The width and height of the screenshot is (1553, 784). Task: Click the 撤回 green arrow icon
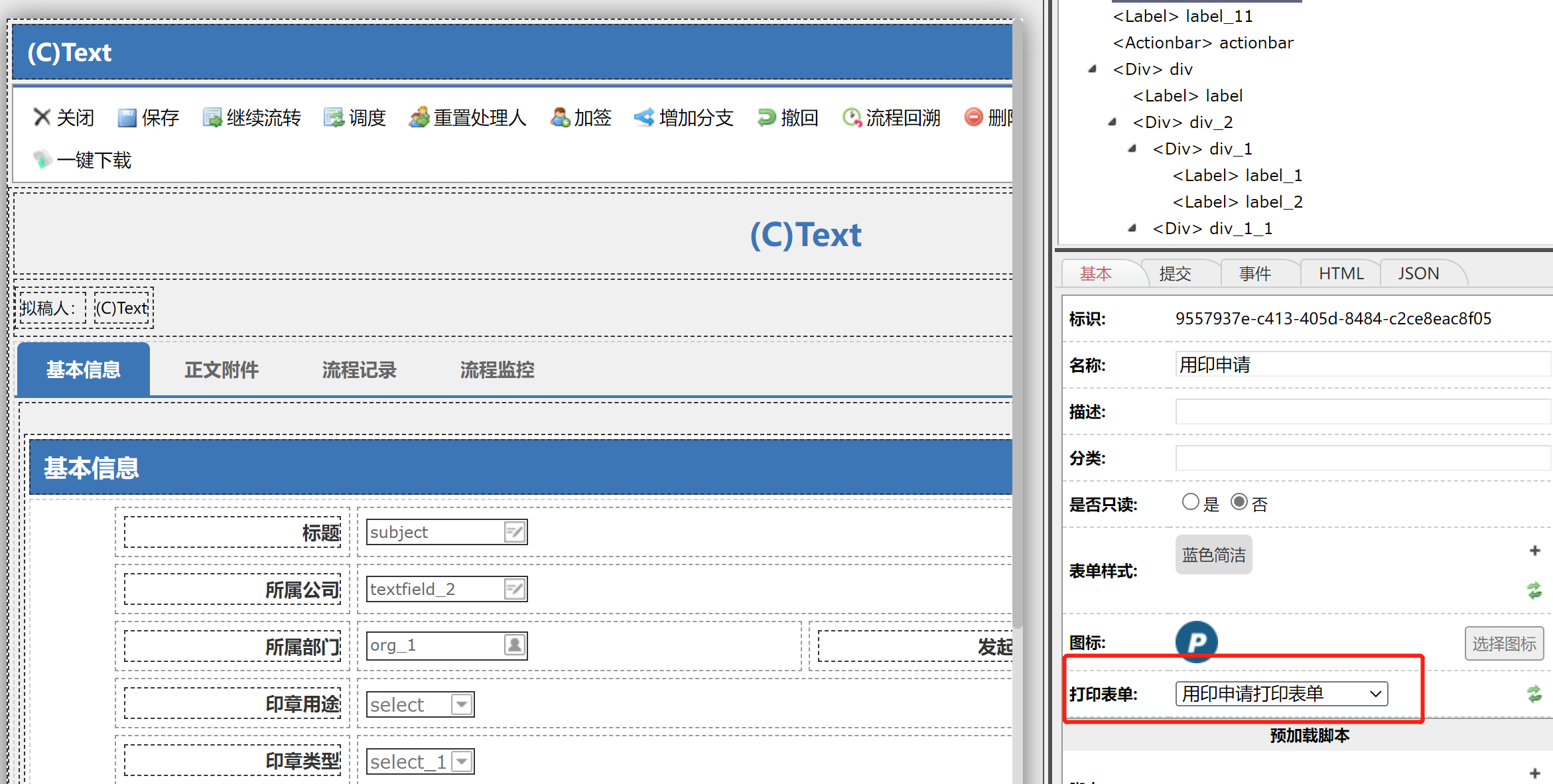pyautogui.click(x=766, y=117)
